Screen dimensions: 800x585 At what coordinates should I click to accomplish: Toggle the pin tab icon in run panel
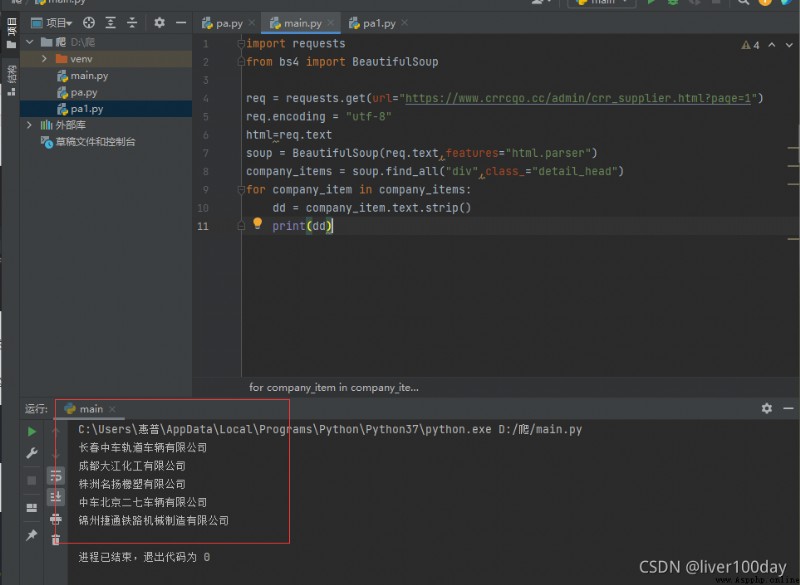click(32, 535)
